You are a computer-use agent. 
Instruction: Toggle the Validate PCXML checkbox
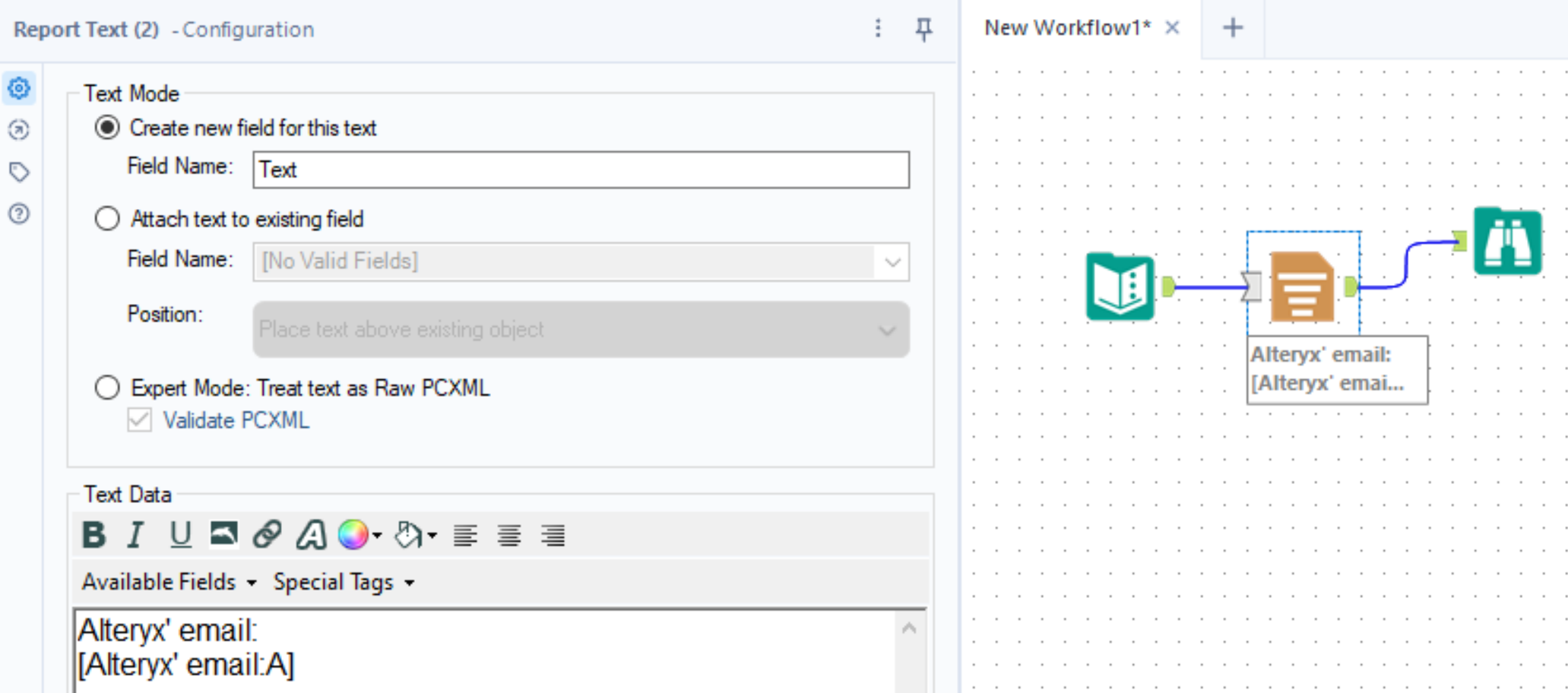[x=138, y=420]
